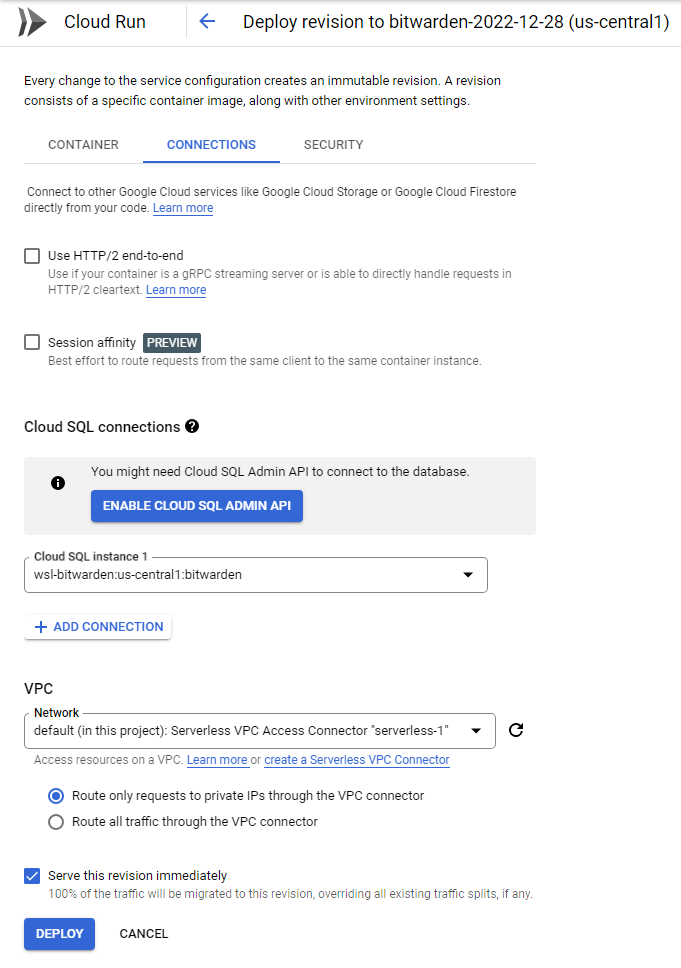Enable Use HTTP/2 end-to-end checkbox
Screen dimensions: 681x968
coord(32,256)
